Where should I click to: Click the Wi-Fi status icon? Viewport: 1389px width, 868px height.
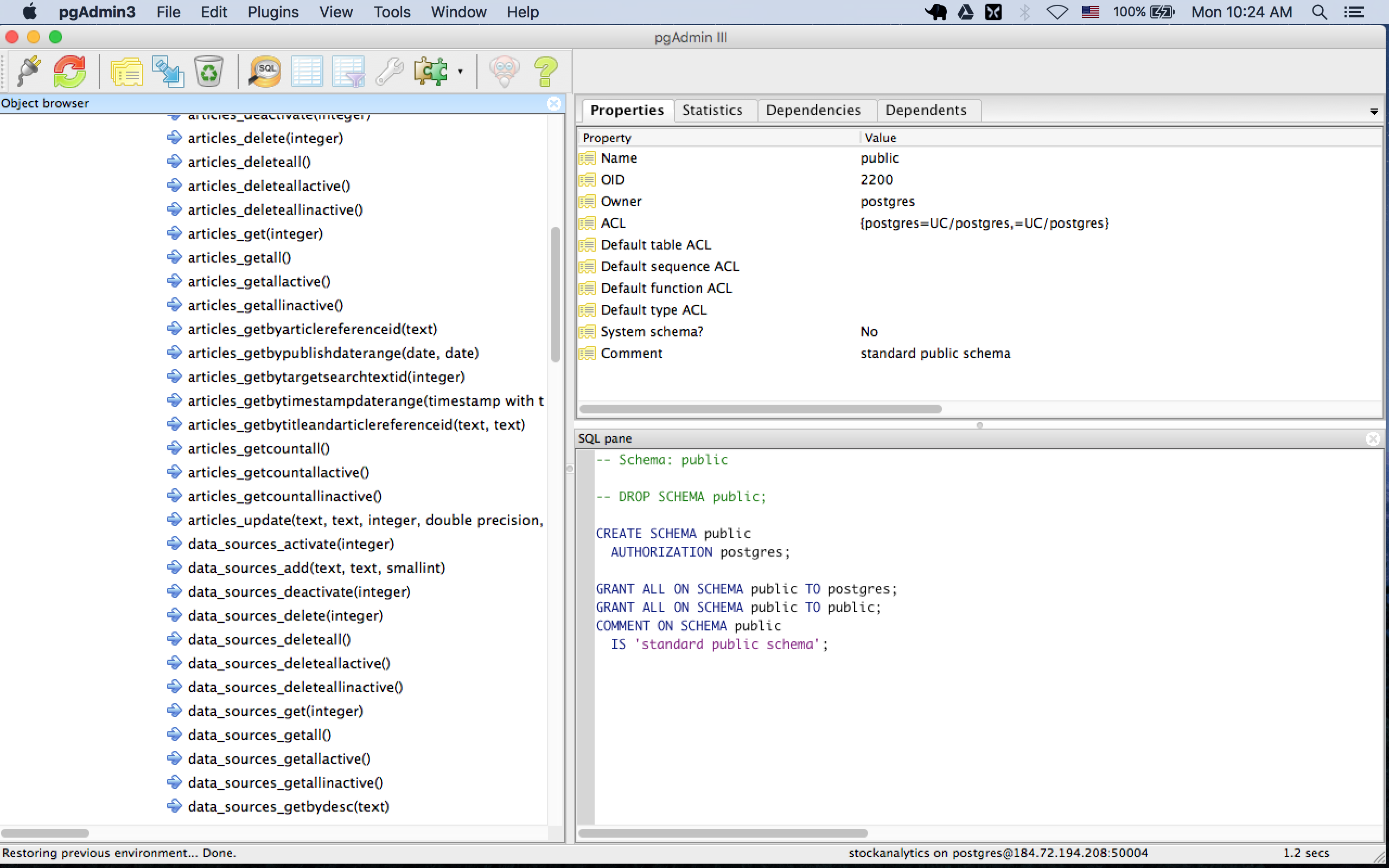click(x=1057, y=12)
